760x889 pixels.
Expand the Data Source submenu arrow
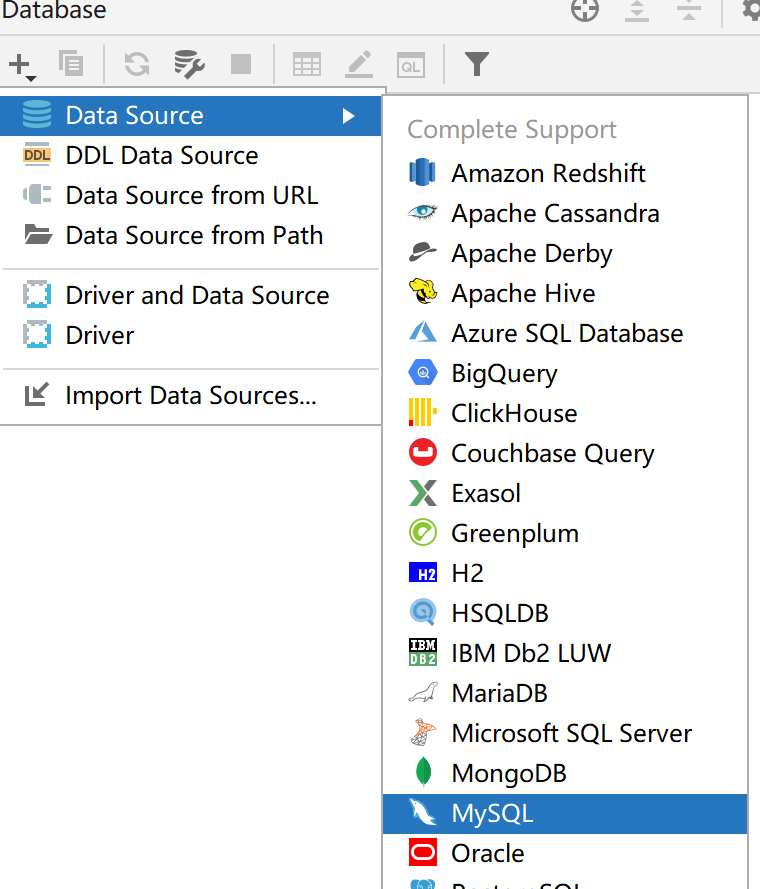[348, 116]
